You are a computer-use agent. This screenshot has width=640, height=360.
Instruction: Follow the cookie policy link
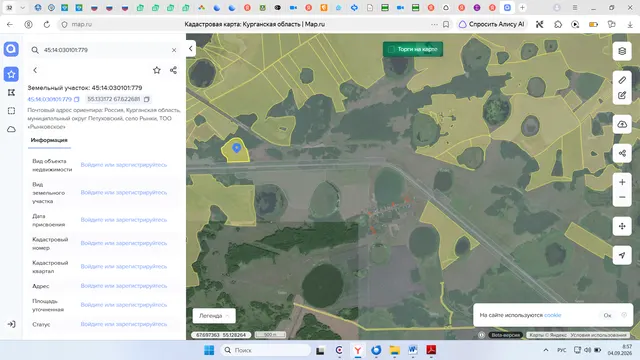pos(553,315)
